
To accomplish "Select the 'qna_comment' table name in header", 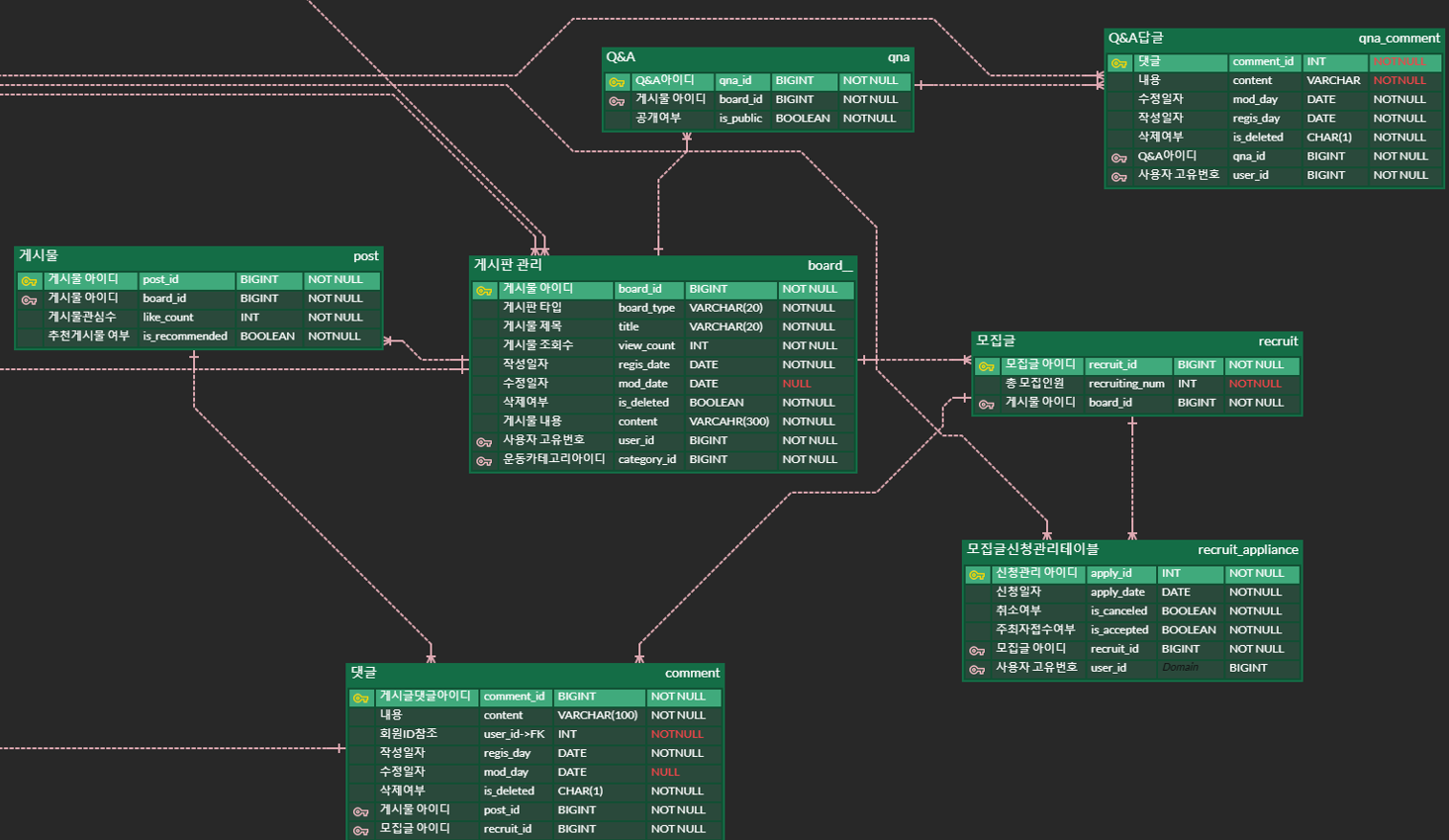I will pyautogui.click(x=1399, y=39).
